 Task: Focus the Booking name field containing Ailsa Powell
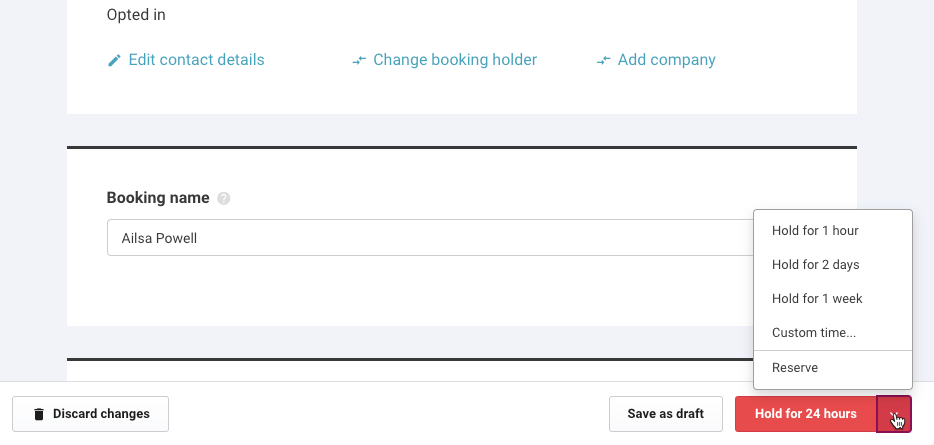[428, 238]
